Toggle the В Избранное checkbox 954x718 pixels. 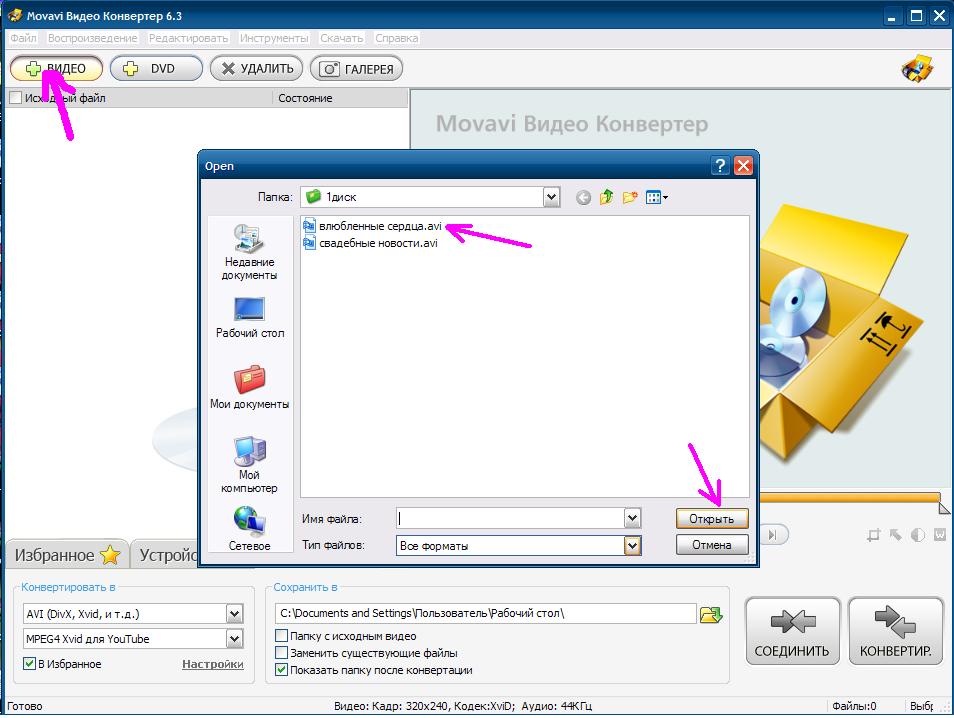pos(29,664)
